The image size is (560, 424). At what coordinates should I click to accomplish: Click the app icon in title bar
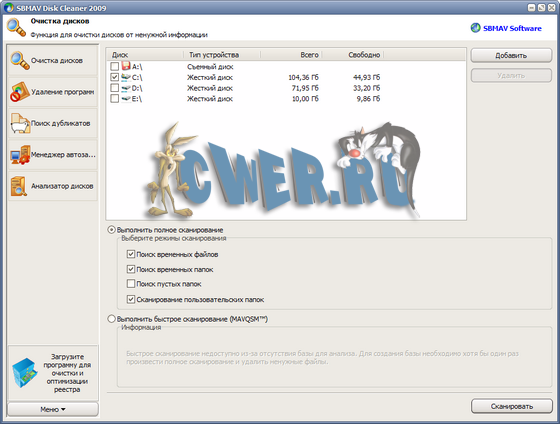[9, 8]
